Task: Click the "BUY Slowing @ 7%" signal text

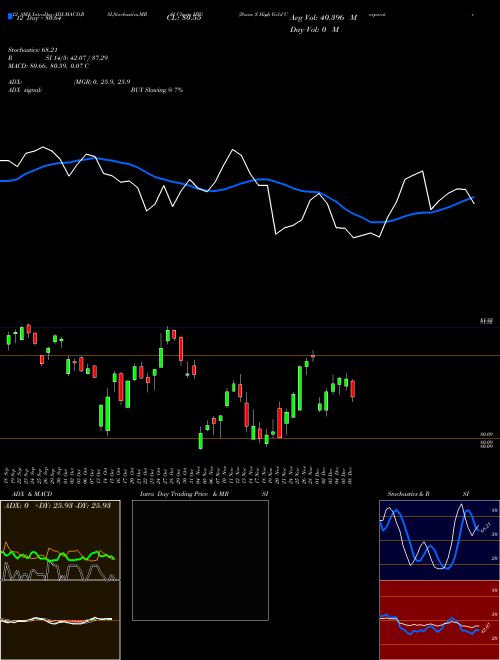Action: click(157, 90)
